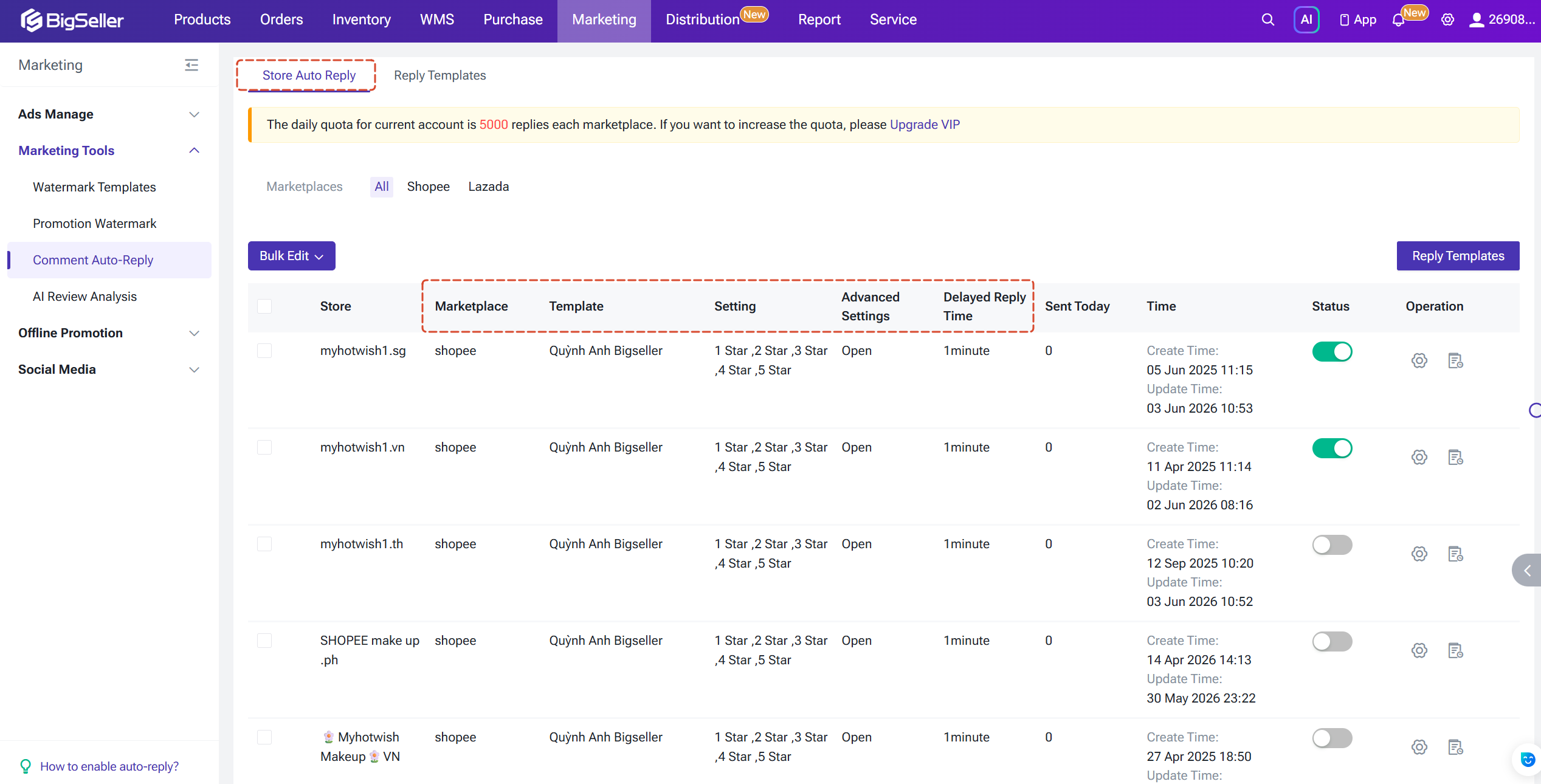Image resolution: width=1541 pixels, height=784 pixels.
Task: Filter marketplaces by Shopee
Action: 429,187
